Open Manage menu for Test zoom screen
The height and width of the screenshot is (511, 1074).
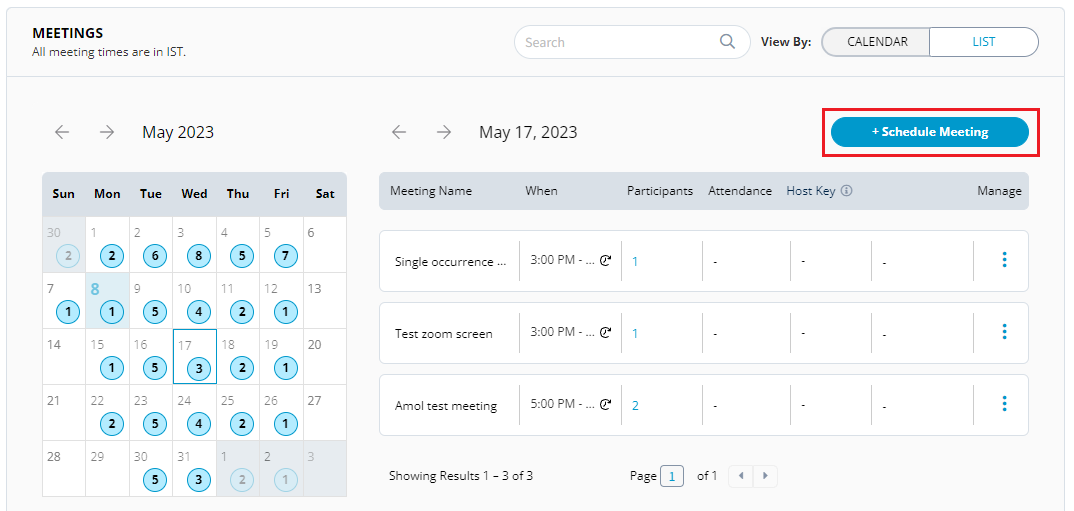pyautogui.click(x=1004, y=332)
